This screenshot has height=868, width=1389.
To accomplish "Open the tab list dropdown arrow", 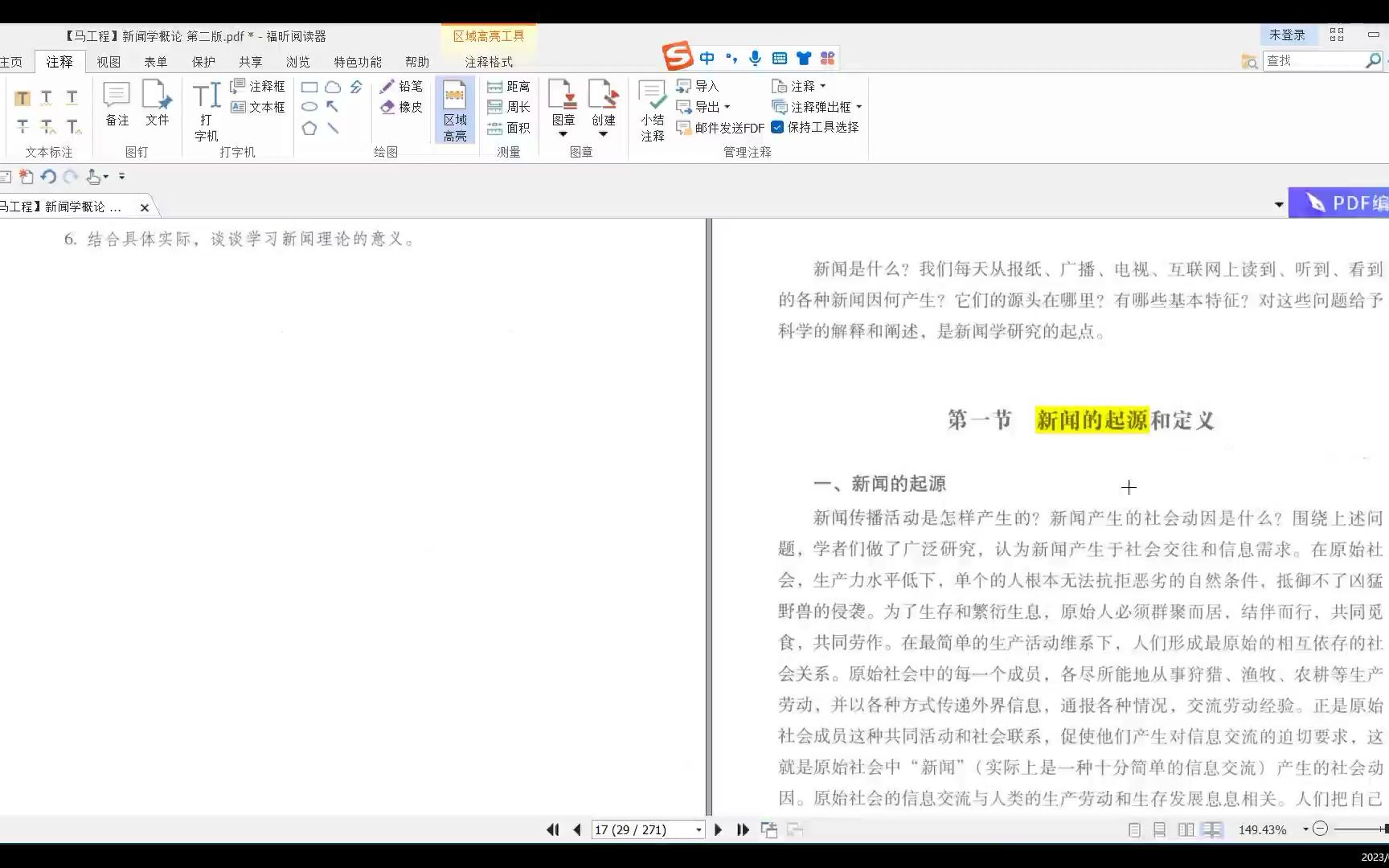I will click(1279, 205).
